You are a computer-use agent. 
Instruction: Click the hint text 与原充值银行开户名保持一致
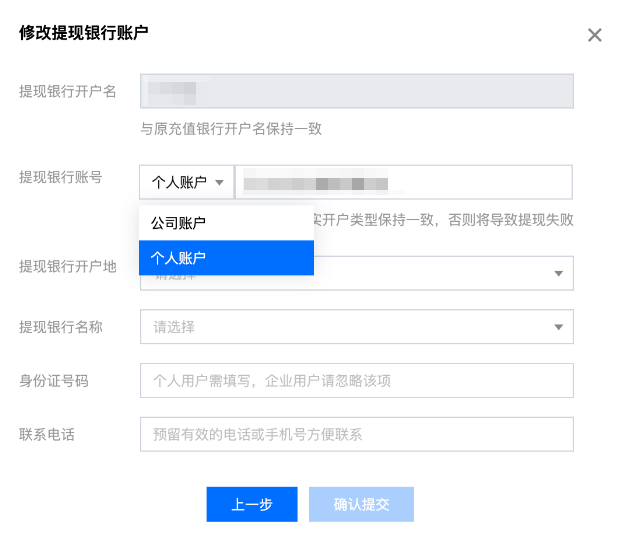[231, 129]
